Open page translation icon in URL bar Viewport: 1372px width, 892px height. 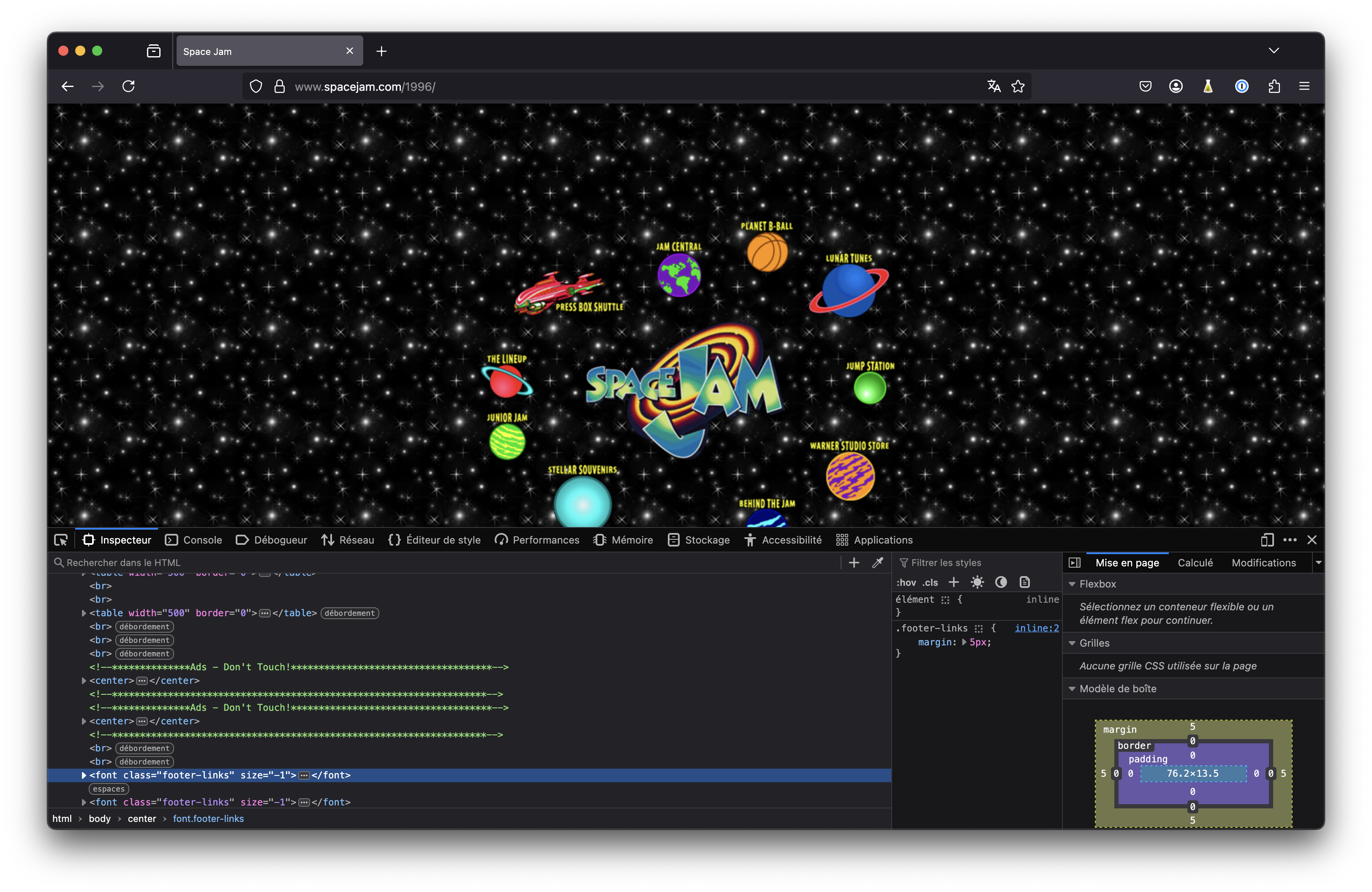click(x=994, y=87)
